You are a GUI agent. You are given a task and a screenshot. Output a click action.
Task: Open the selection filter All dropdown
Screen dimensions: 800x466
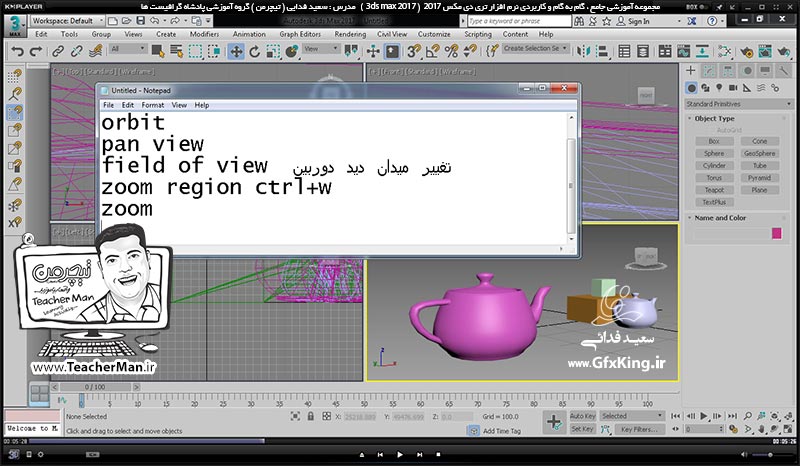(128, 49)
